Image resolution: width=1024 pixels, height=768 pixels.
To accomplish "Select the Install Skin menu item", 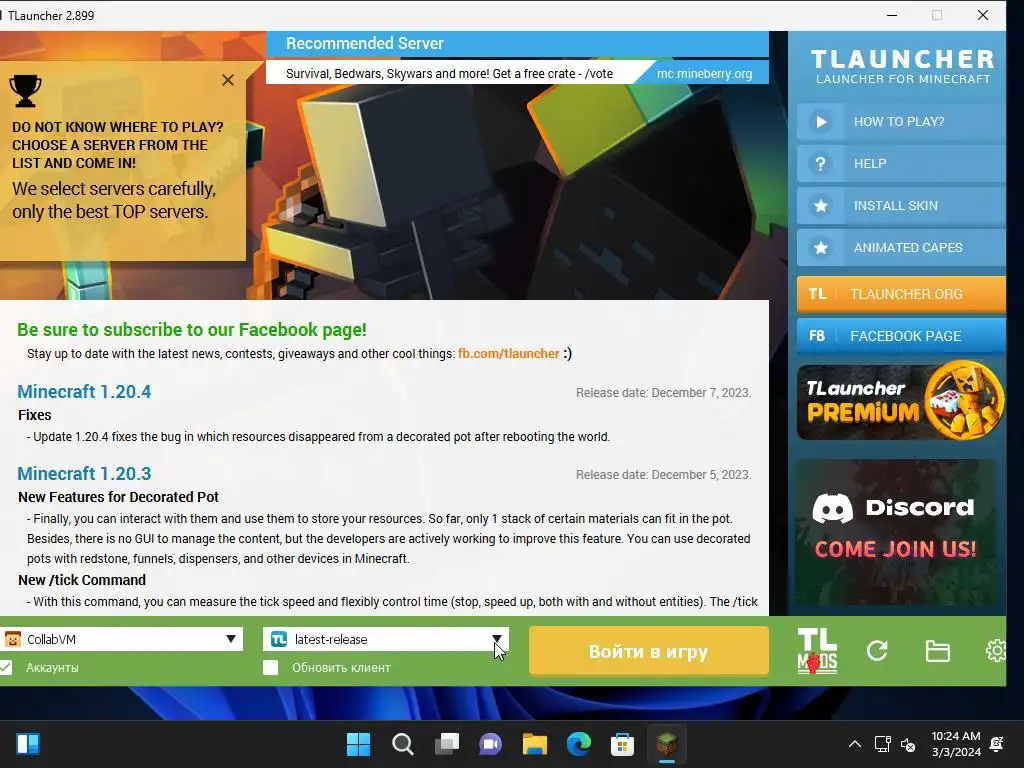I will point(901,206).
